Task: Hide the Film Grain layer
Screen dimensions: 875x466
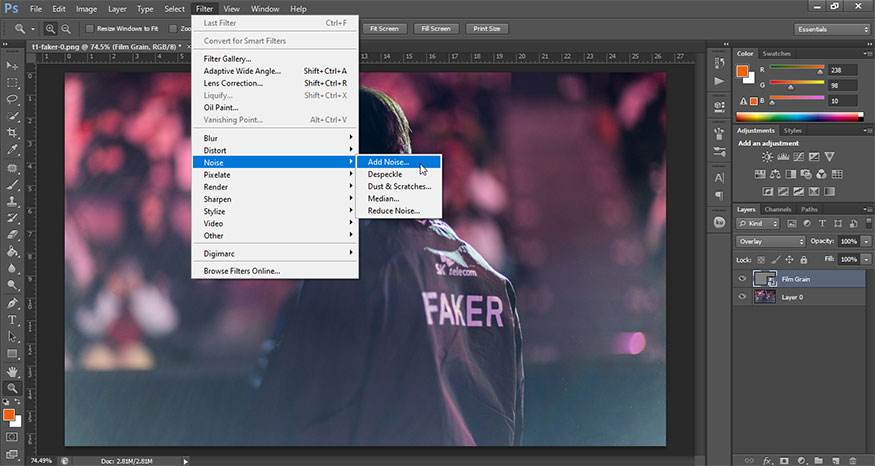Action: click(742, 279)
